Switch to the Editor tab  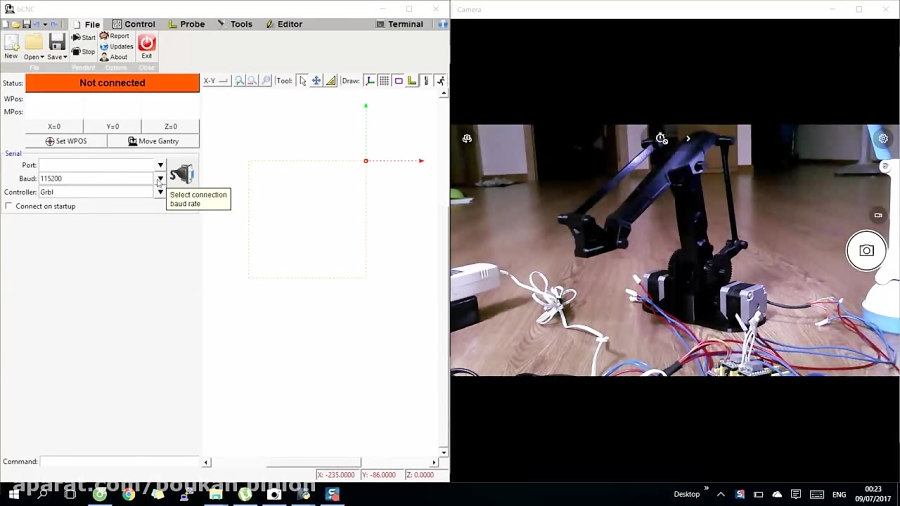click(284, 24)
